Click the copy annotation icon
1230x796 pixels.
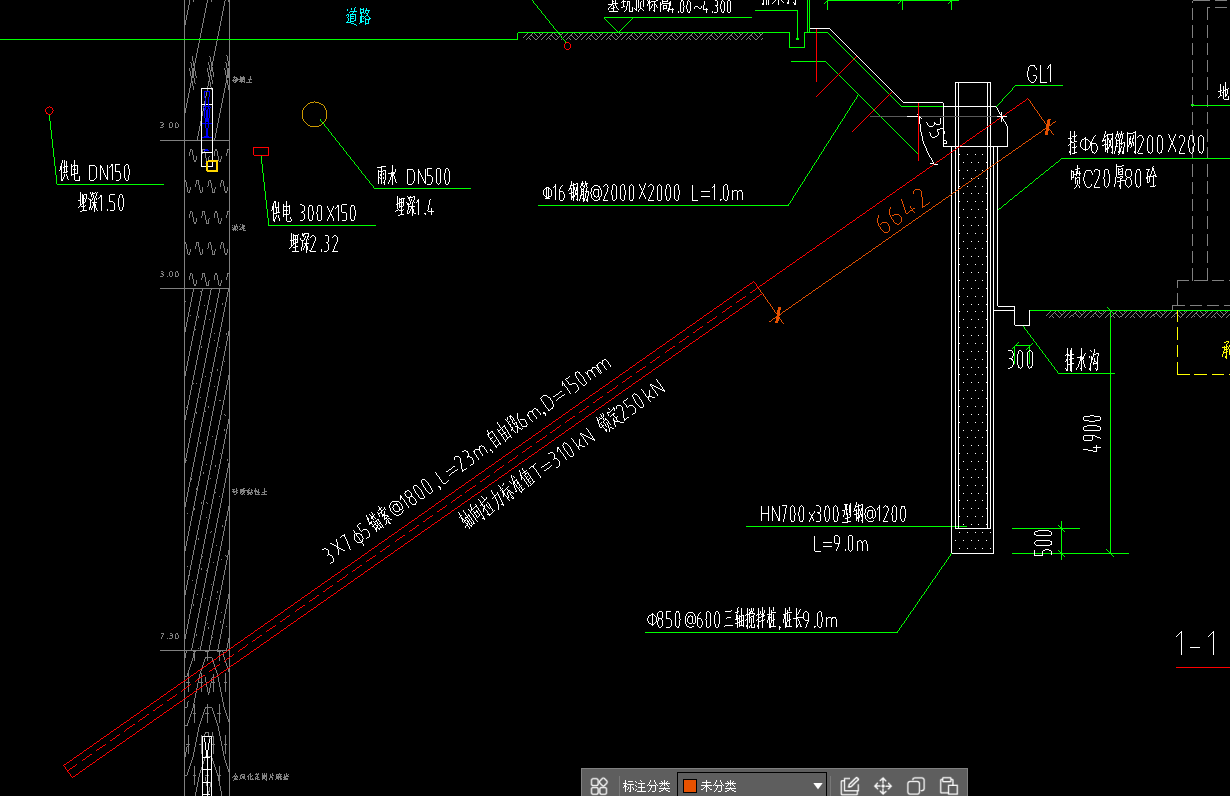pos(916,786)
